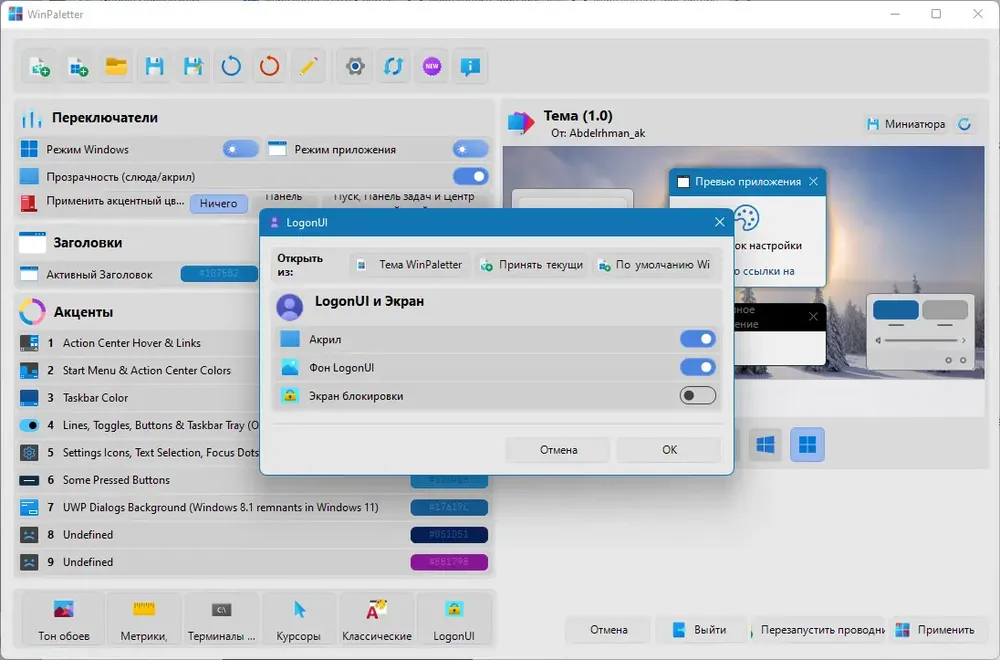The image size is (1000, 660).
Task: Click OK in LogonUI dialog
Action: (x=669, y=450)
